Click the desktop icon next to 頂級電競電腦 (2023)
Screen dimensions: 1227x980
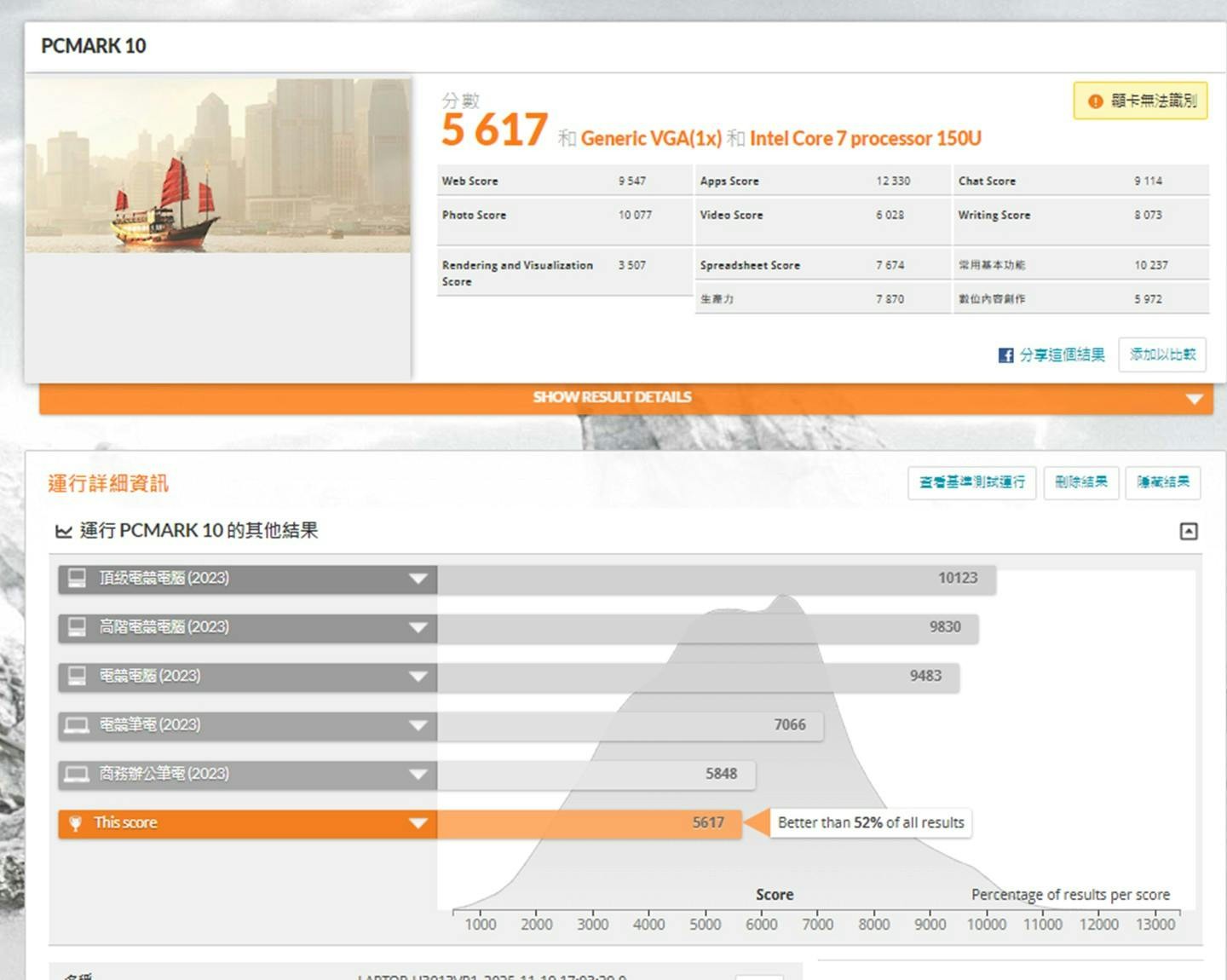pos(77,579)
